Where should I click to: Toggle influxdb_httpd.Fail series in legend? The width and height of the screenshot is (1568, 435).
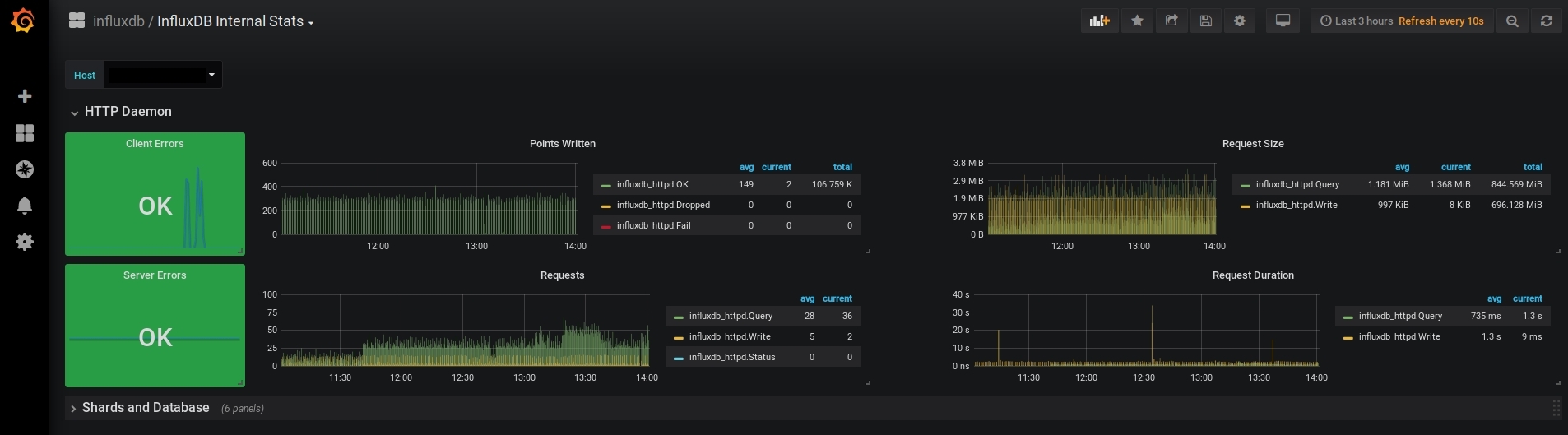[653, 225]
